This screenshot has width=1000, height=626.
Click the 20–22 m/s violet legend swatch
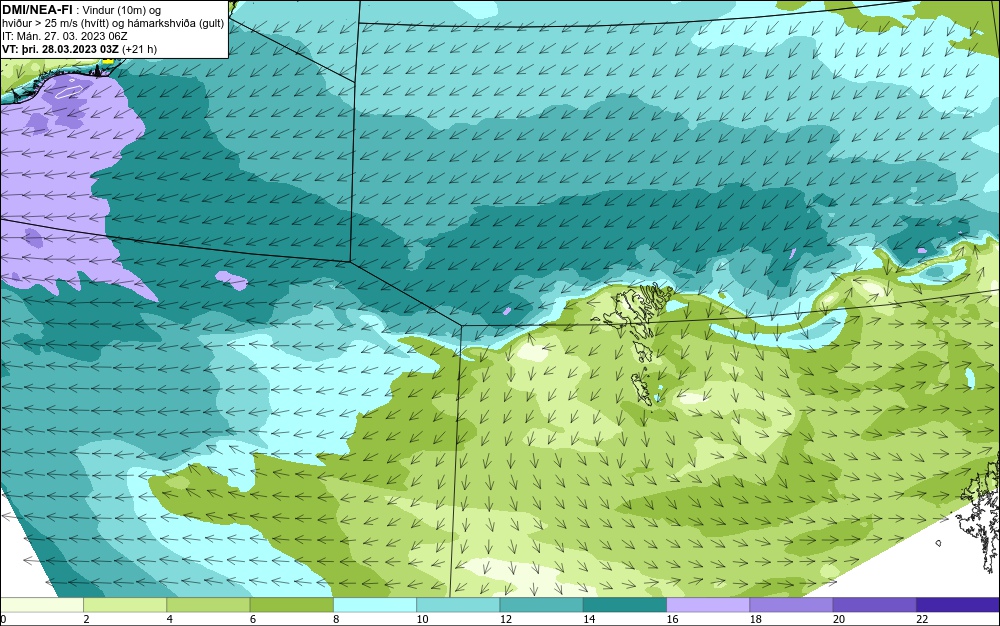point(874,605)
